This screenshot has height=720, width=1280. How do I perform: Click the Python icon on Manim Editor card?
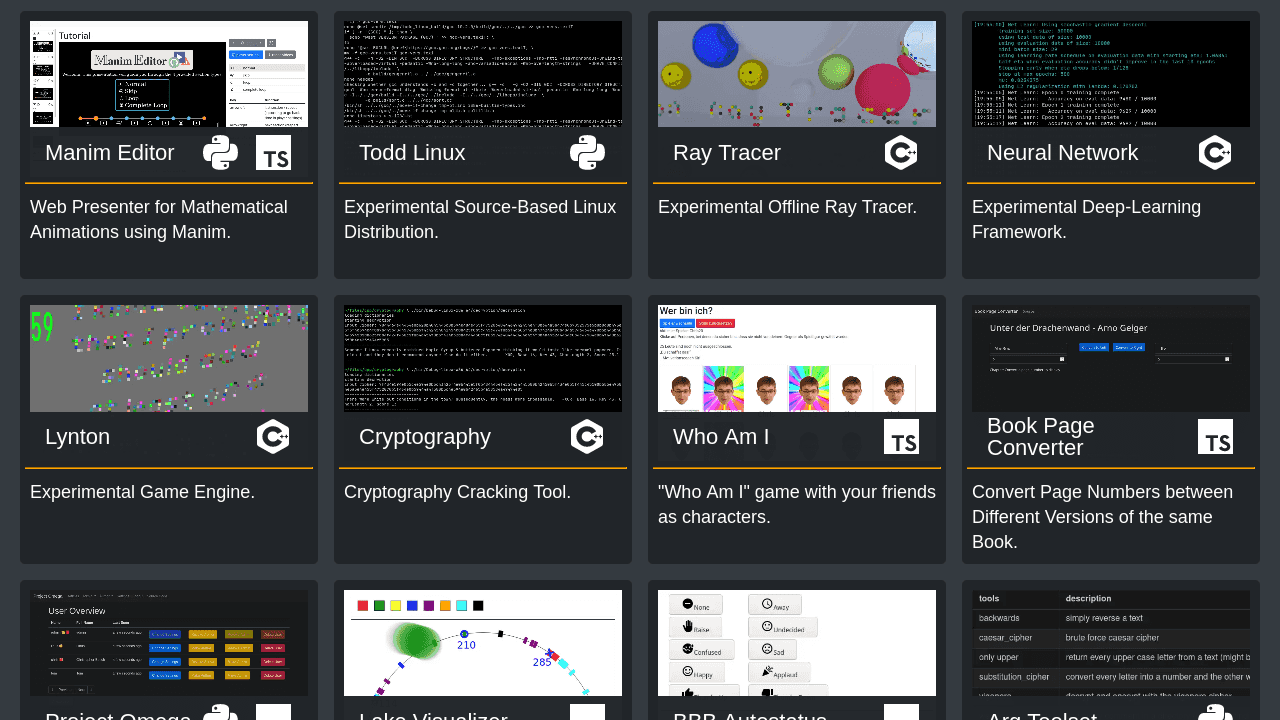[221, 153]
